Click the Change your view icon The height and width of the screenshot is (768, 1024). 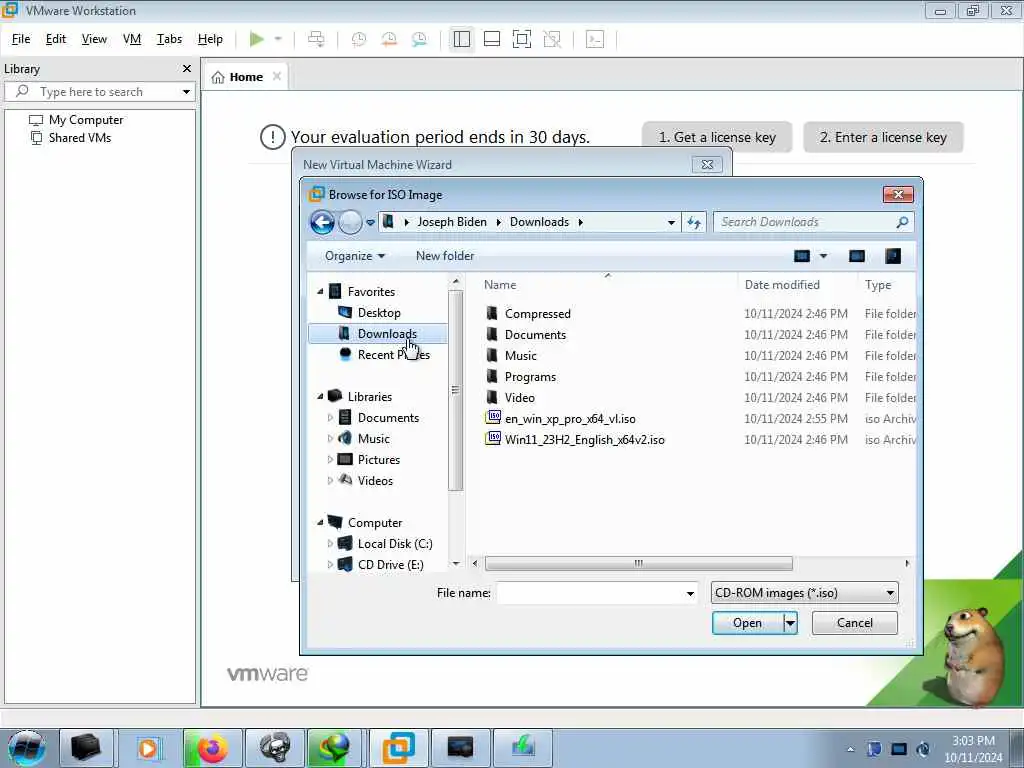[802, 256]
